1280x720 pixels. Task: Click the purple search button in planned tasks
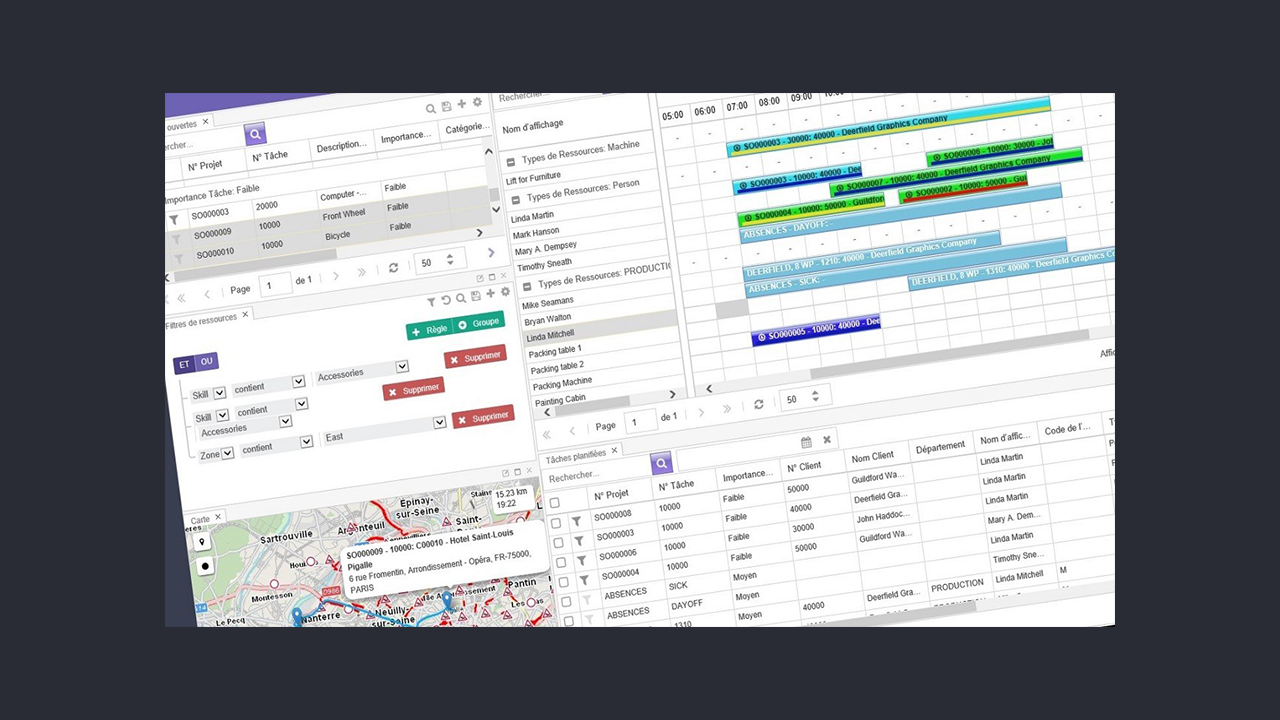point(661,464)
